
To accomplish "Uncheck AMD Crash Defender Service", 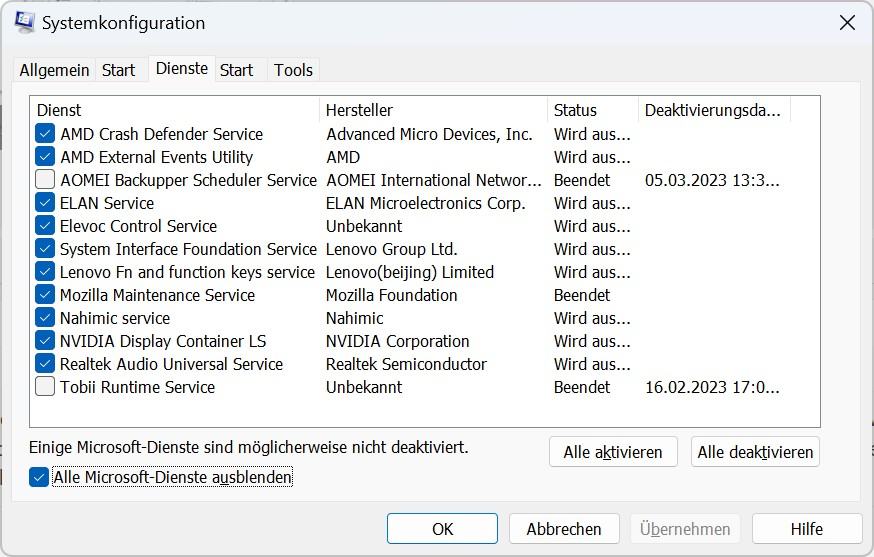I will click(x=45, y=134).
